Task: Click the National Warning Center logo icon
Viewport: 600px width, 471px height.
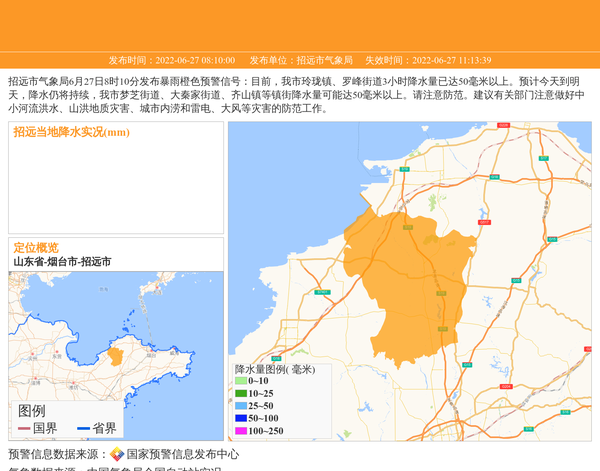Action: 117,454
